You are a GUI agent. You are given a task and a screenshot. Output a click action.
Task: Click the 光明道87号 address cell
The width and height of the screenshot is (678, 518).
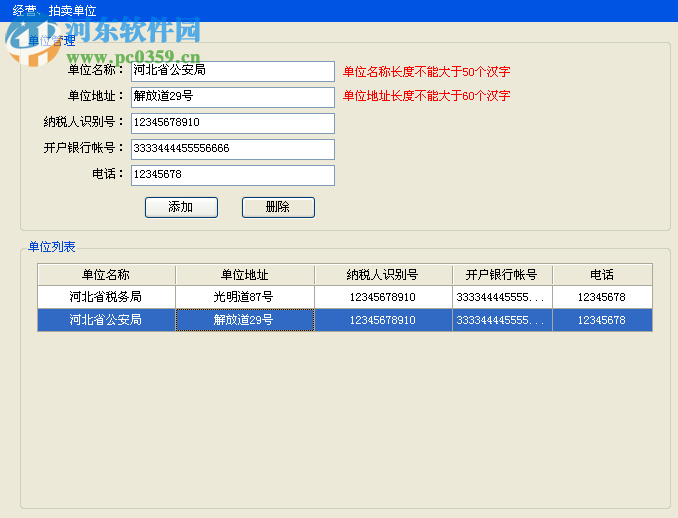click(x=245, y=297)
